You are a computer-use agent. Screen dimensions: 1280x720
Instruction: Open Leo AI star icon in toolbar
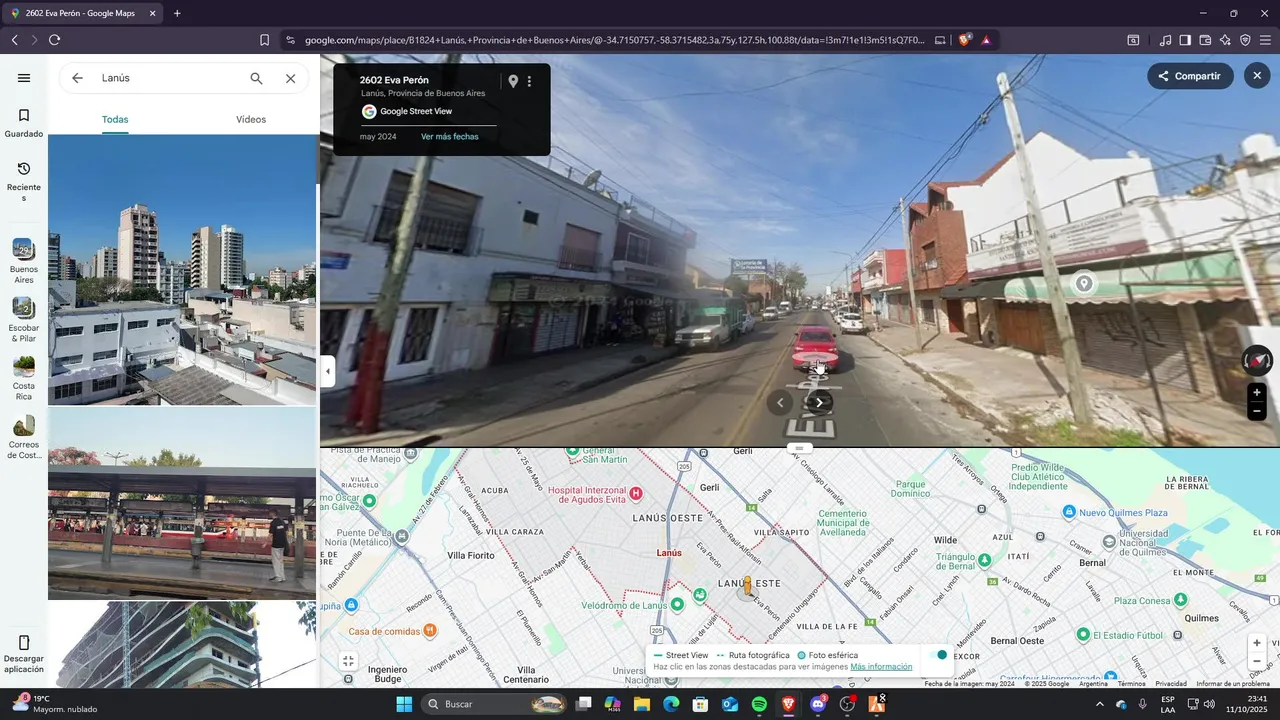1225,40
